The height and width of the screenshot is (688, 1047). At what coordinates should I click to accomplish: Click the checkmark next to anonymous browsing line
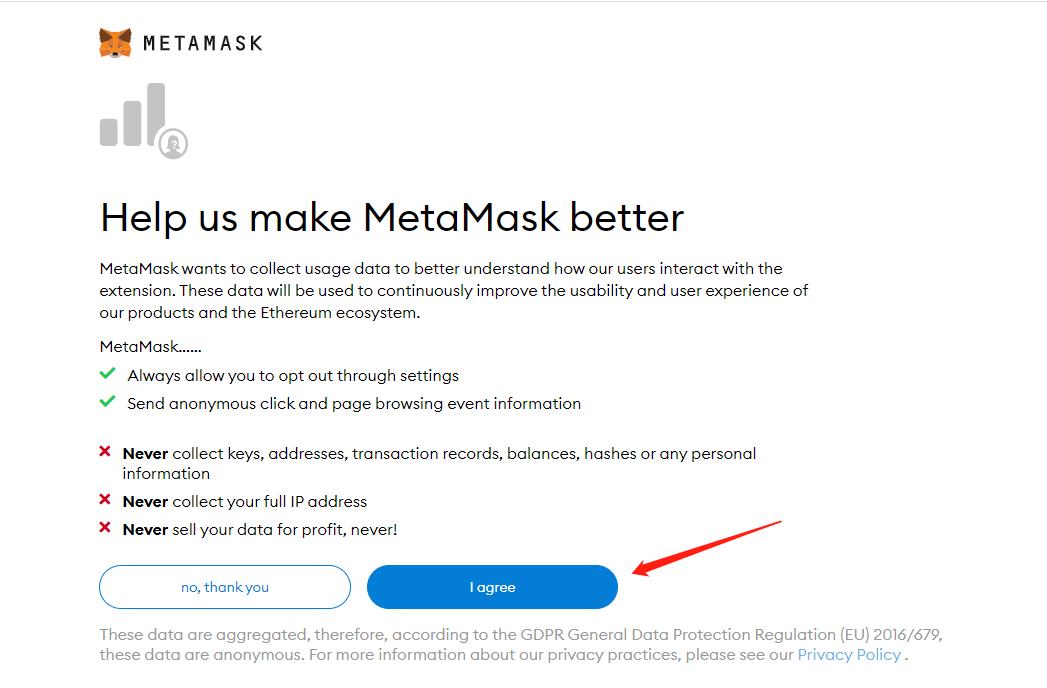tap(107, 403)
